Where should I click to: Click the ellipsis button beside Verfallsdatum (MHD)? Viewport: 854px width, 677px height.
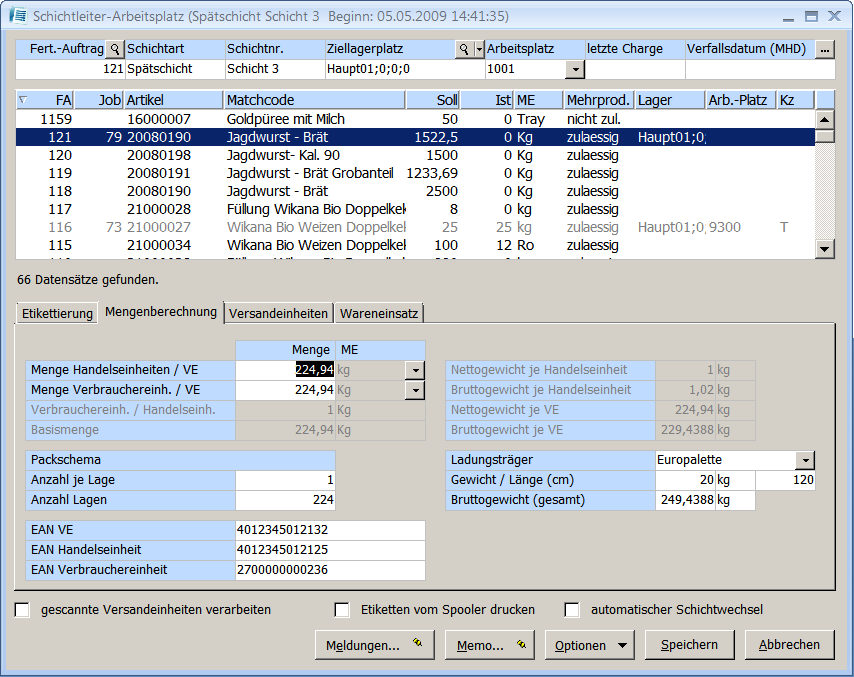click(824, 49)
